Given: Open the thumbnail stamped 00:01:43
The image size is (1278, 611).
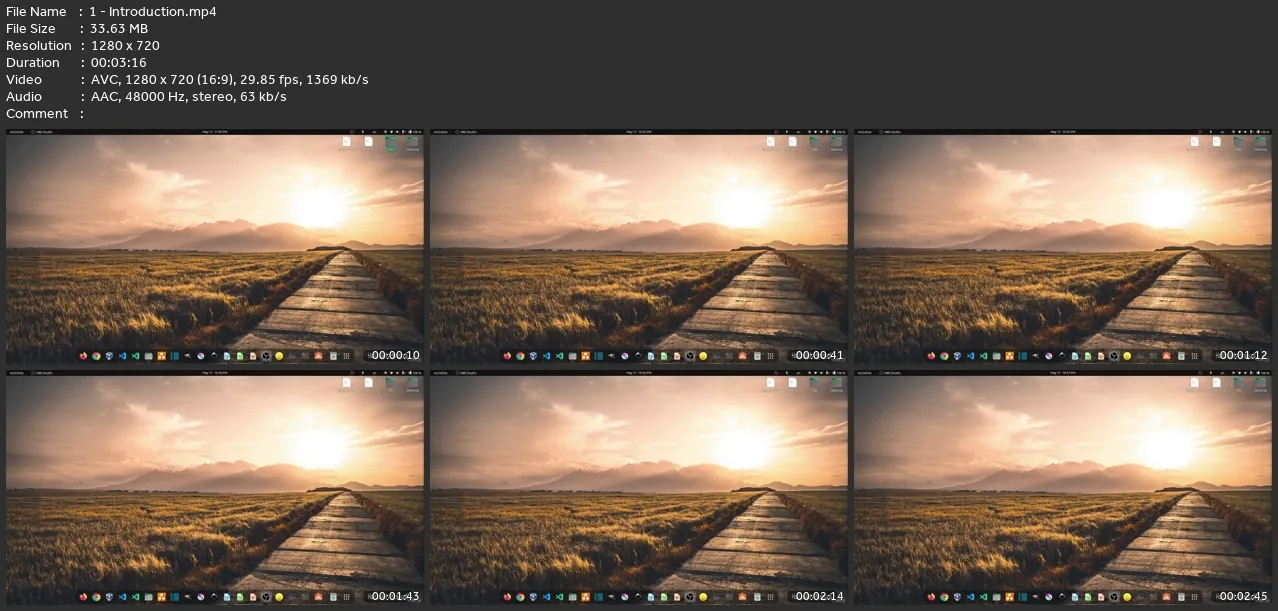Looking at the screenshot, I should (215, 487).
